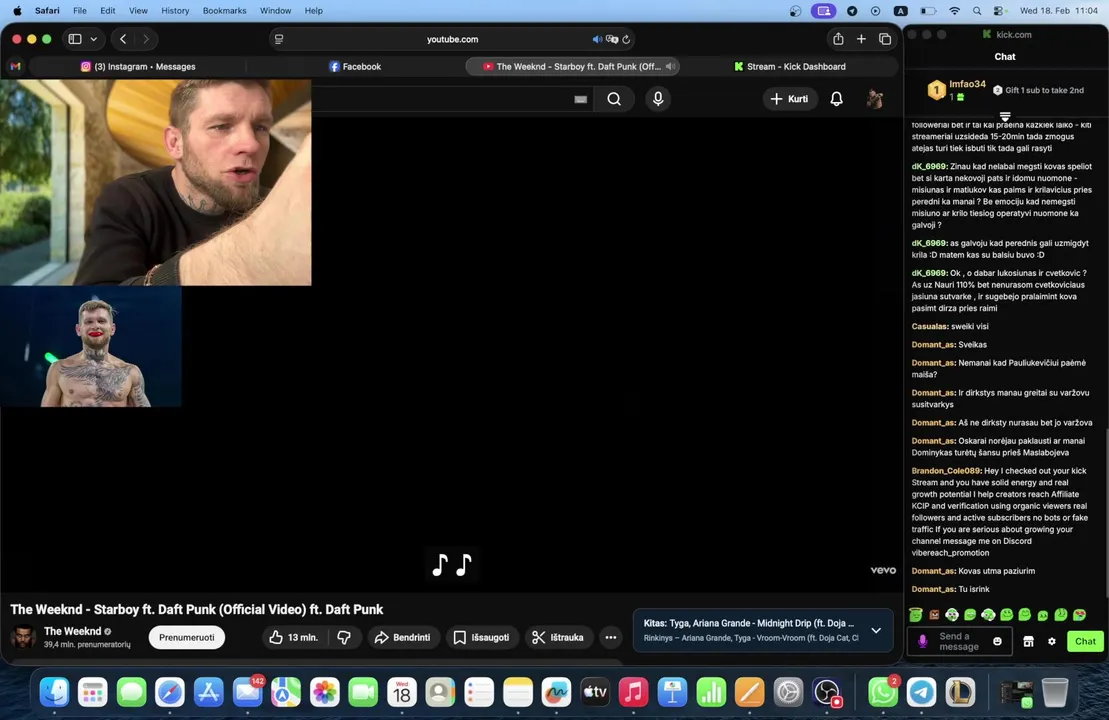Open The Weeknd channel name link

pyautogui.click(x=72, y=631)
